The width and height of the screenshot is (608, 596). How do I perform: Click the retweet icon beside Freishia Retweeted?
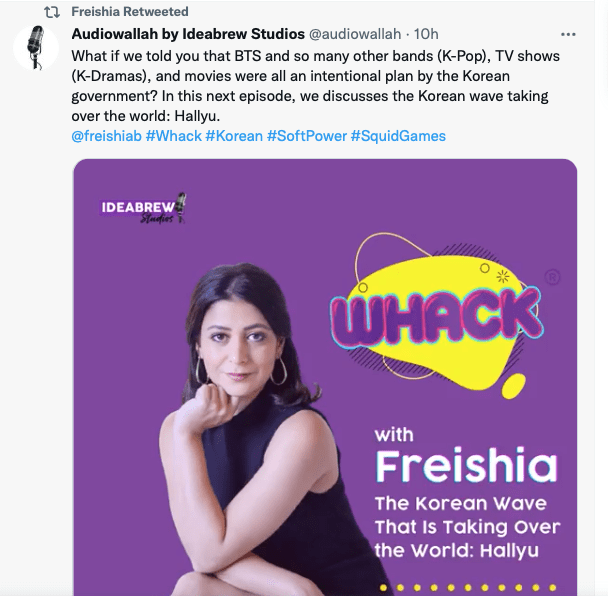[53, 12]
